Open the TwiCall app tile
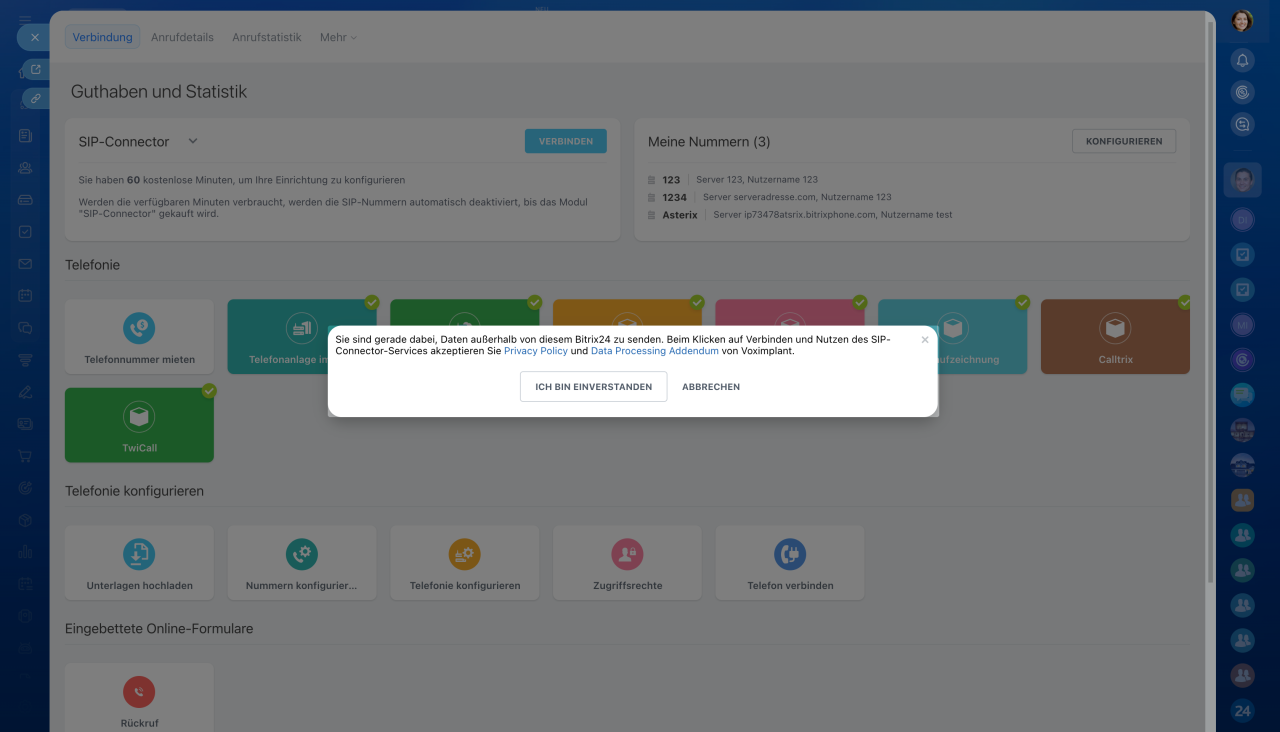This screenshot has height=732, width=1280. 139,425
